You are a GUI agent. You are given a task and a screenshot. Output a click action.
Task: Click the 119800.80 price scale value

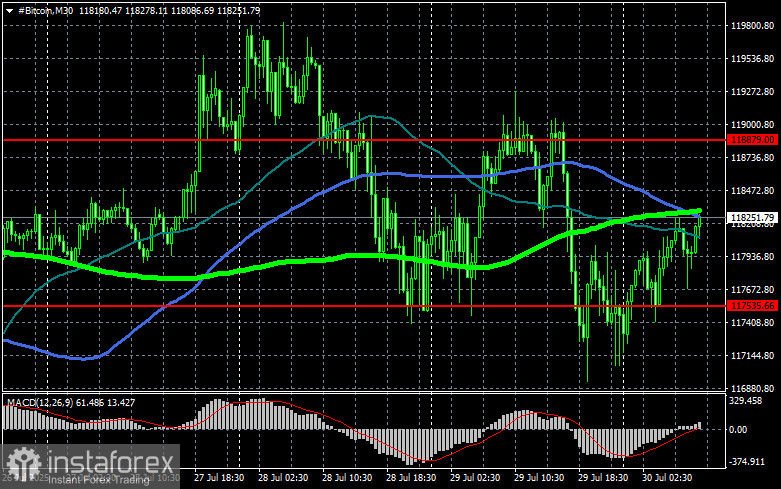click(x=752, y=25)
